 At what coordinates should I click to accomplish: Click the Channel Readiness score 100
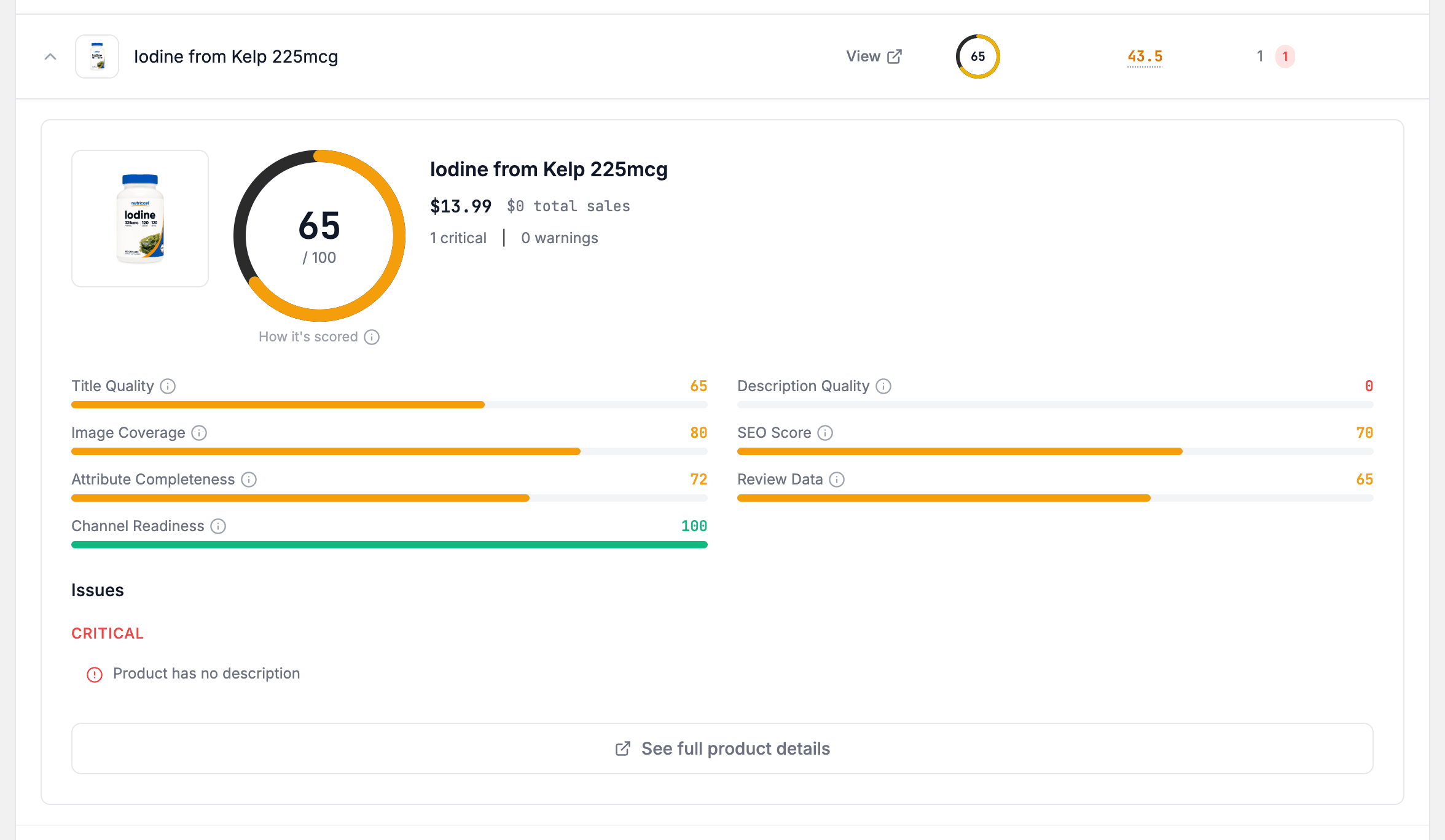click(694, 526)
